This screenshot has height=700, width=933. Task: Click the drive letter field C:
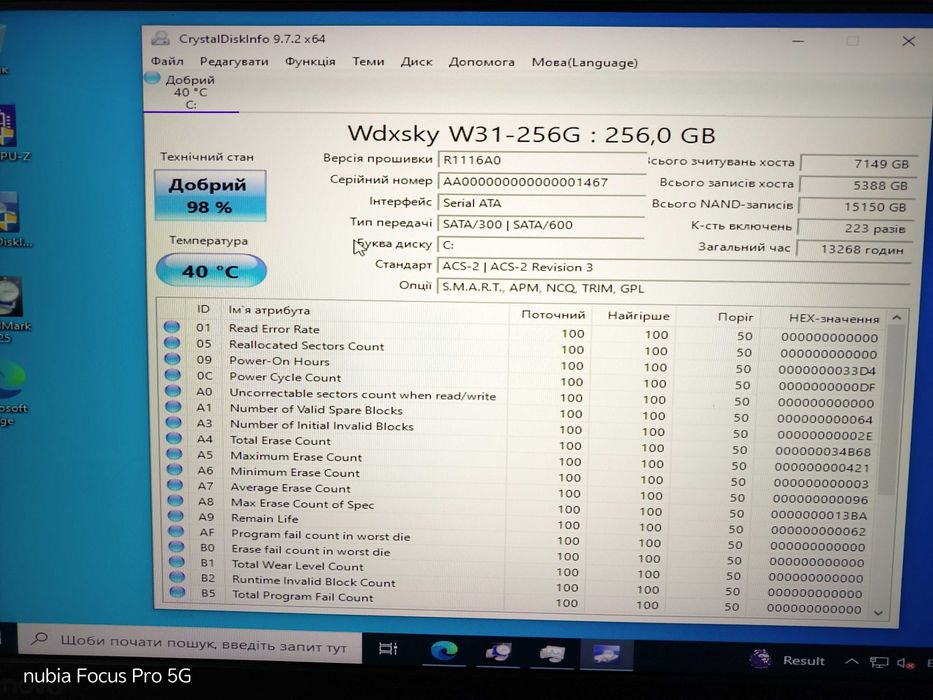pyautogui.click(x=540, y=245)
